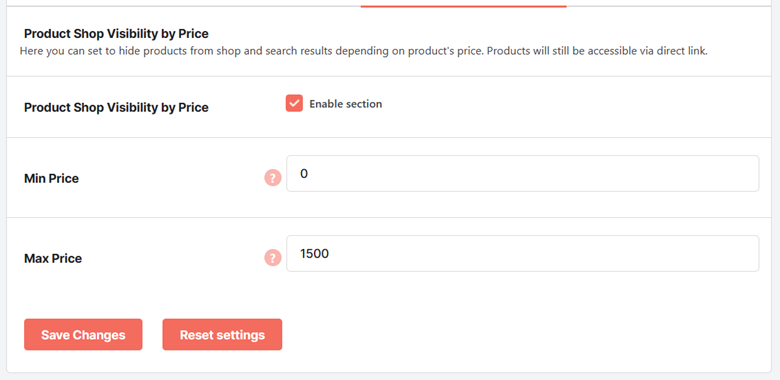Uncheck the Enable section checkbox
This screenshot has height=380, width=780.
click(294, 103)
